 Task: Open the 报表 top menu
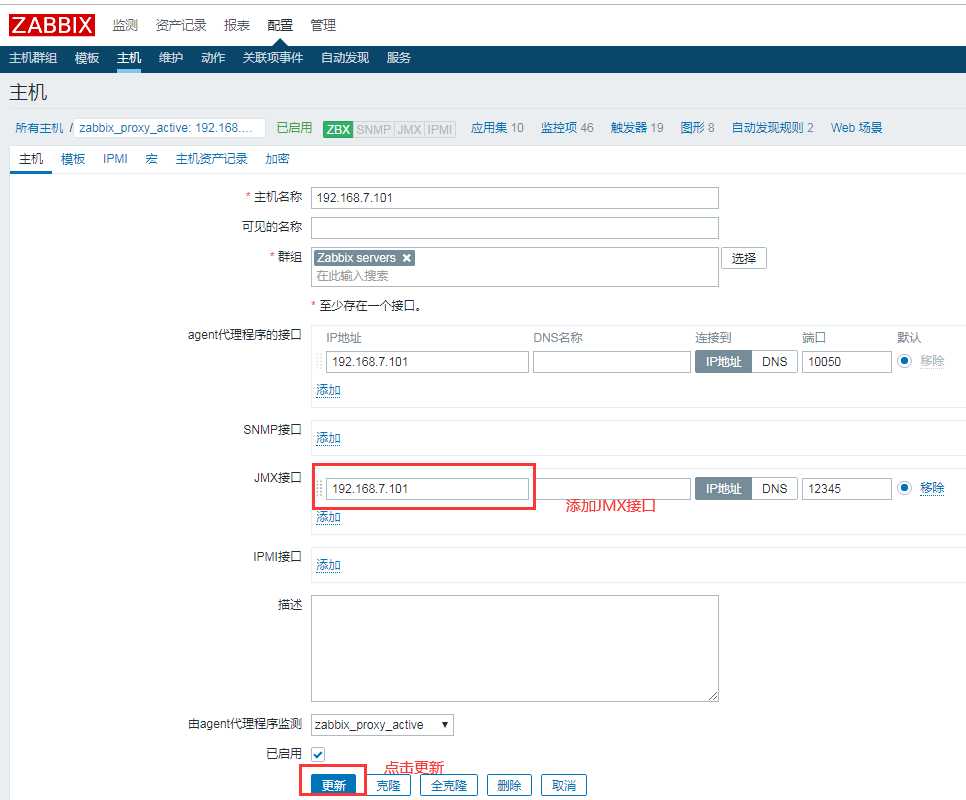[x=237, y=25]
